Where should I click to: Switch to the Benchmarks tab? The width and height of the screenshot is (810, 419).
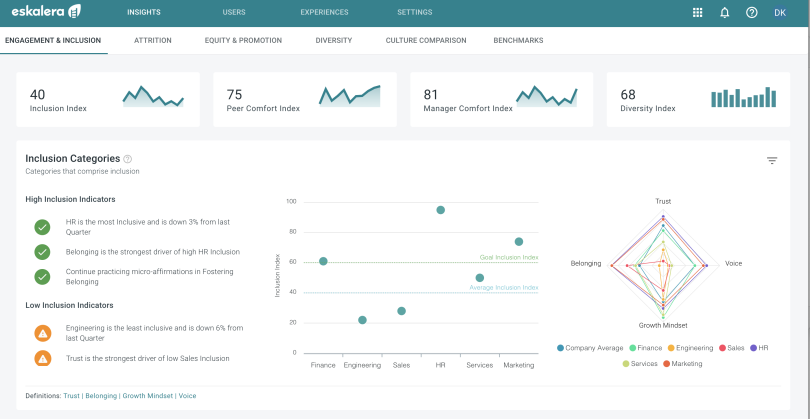click(x=518, y=40)
